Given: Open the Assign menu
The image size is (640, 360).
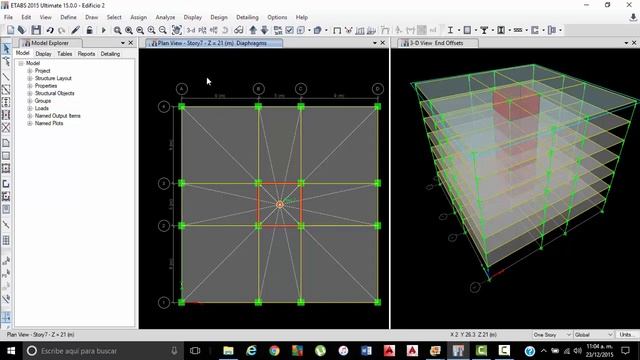Looking at the screenshot, I should click(138, 17).
